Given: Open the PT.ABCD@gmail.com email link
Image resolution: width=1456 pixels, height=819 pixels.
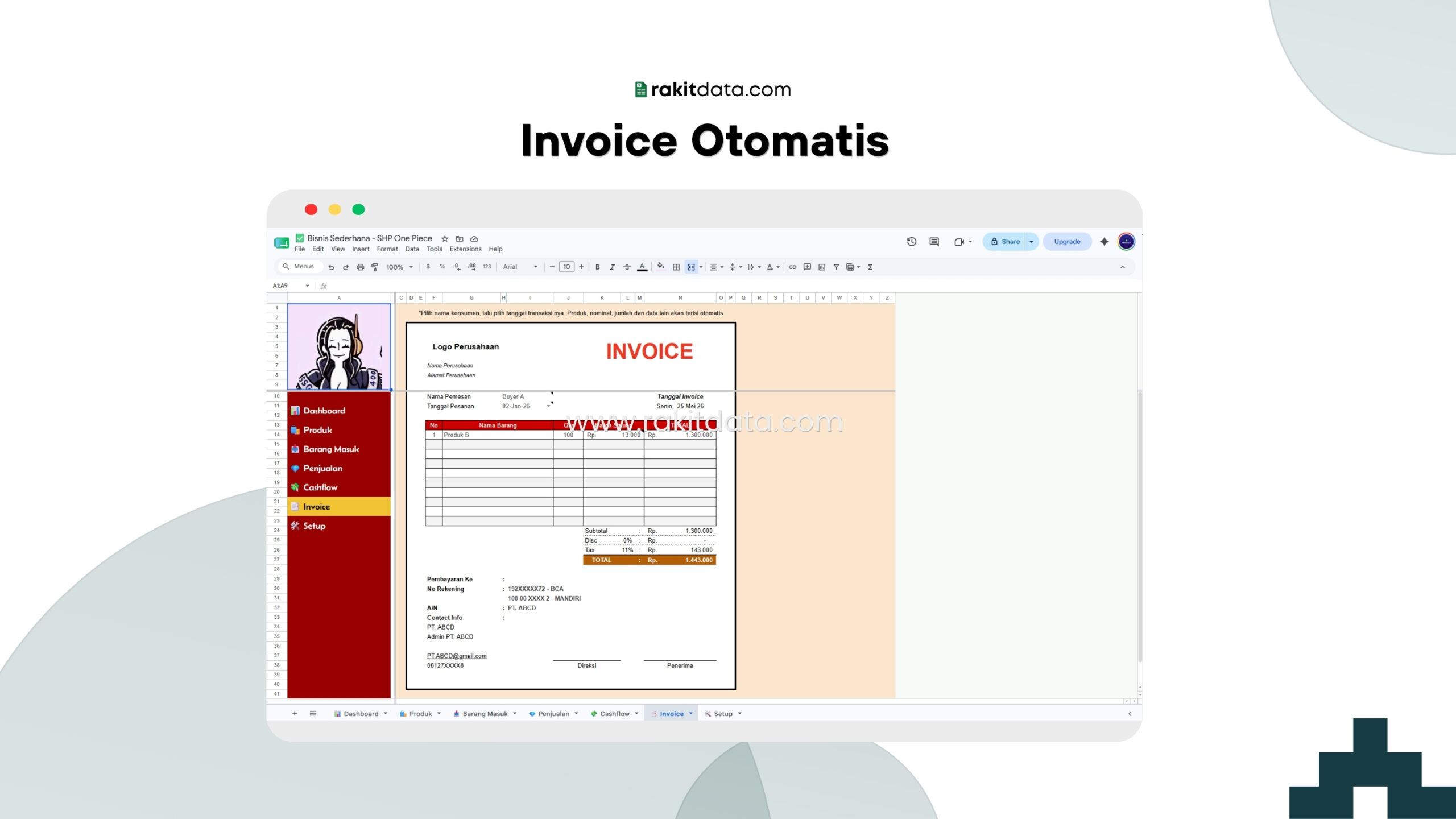Looking at the screenshot, I should tap(457, 656).
